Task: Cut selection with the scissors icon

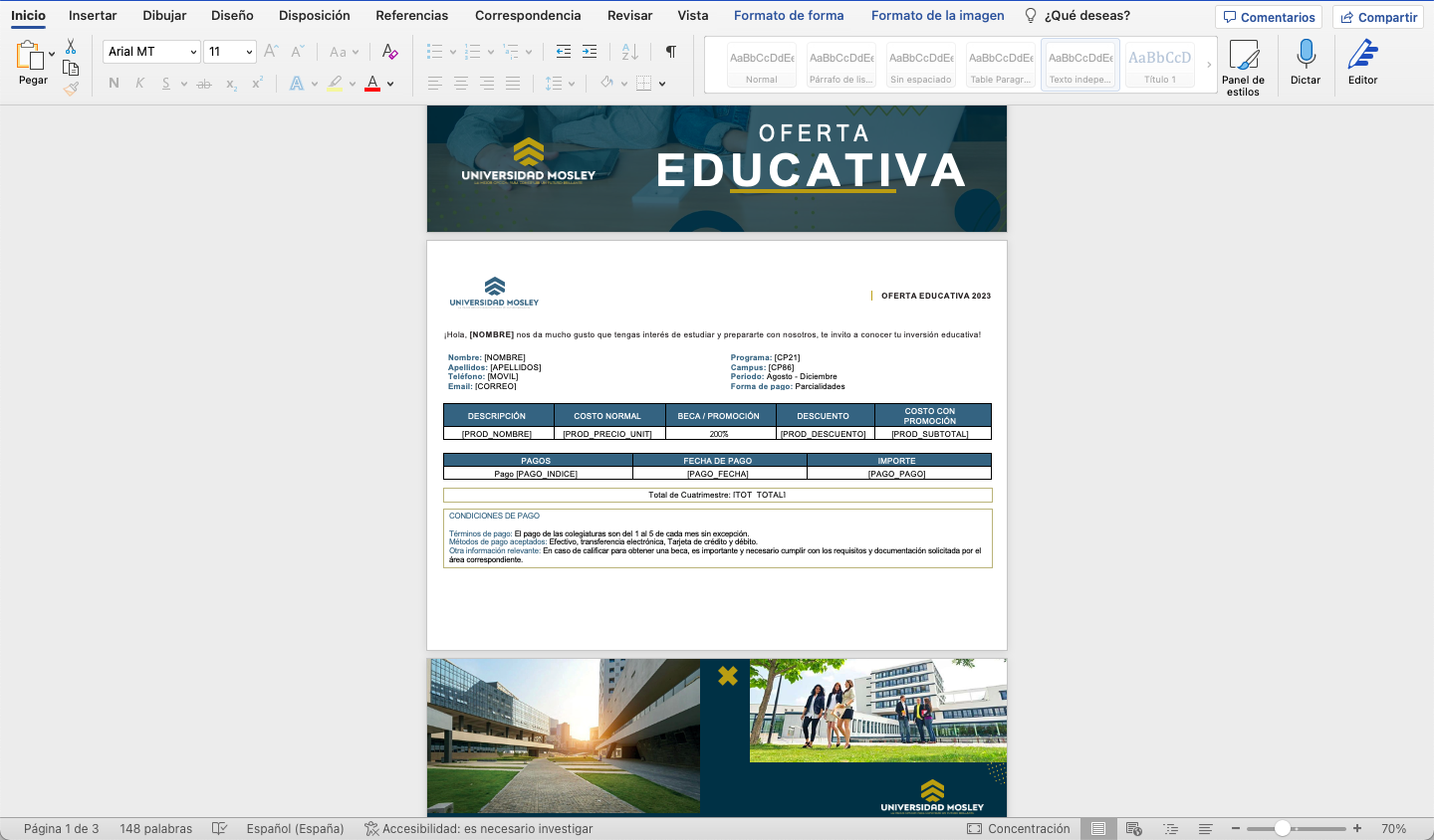Action: pos(71,47)
